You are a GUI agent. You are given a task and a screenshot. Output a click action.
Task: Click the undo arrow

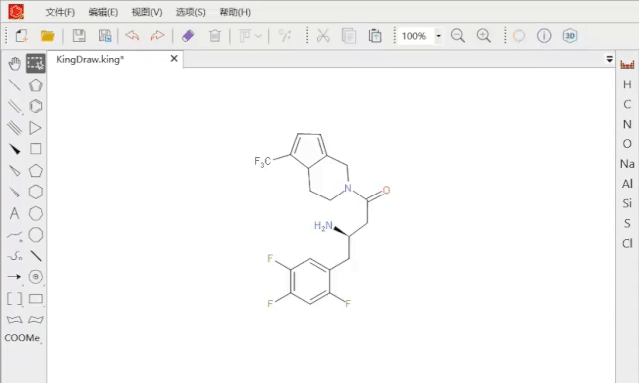click(x=132, y=36)
